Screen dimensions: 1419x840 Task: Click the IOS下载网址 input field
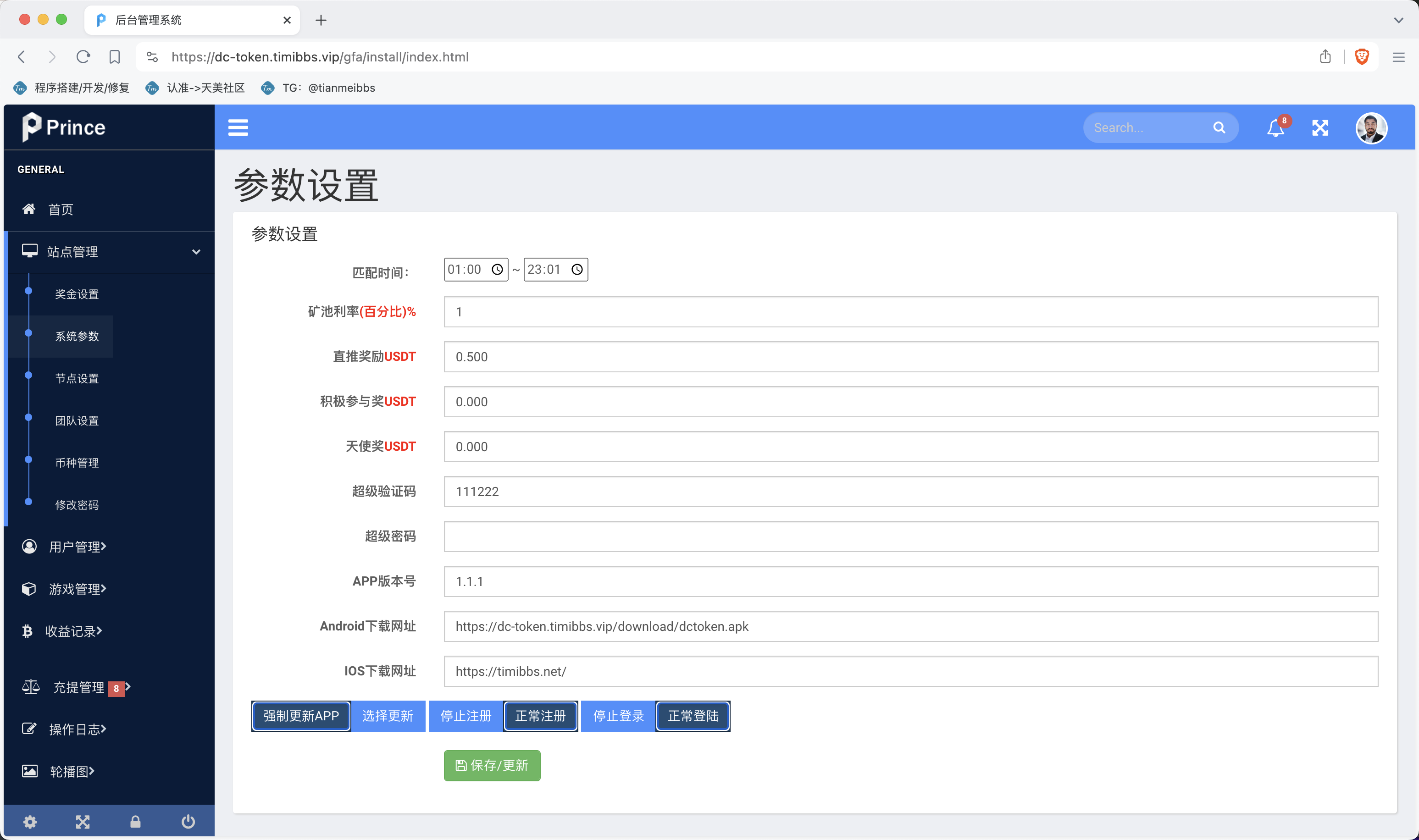tap(911, 671)
